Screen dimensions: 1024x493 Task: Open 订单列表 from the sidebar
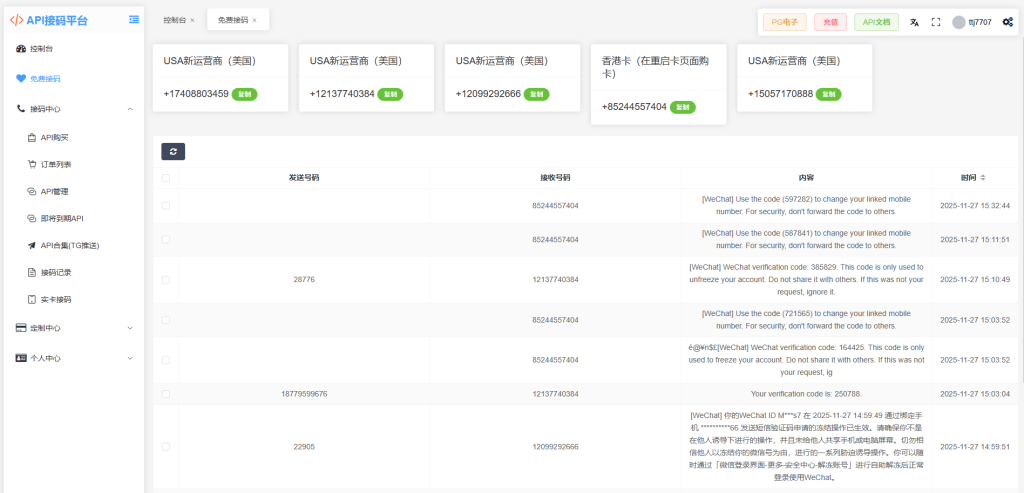click(x=55, y=164)
